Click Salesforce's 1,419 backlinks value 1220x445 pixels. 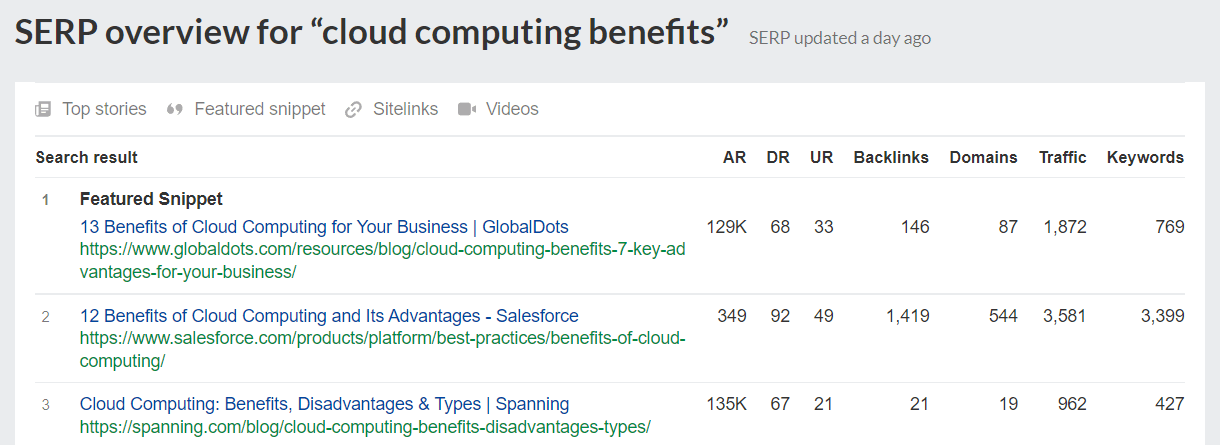point(907,316)
